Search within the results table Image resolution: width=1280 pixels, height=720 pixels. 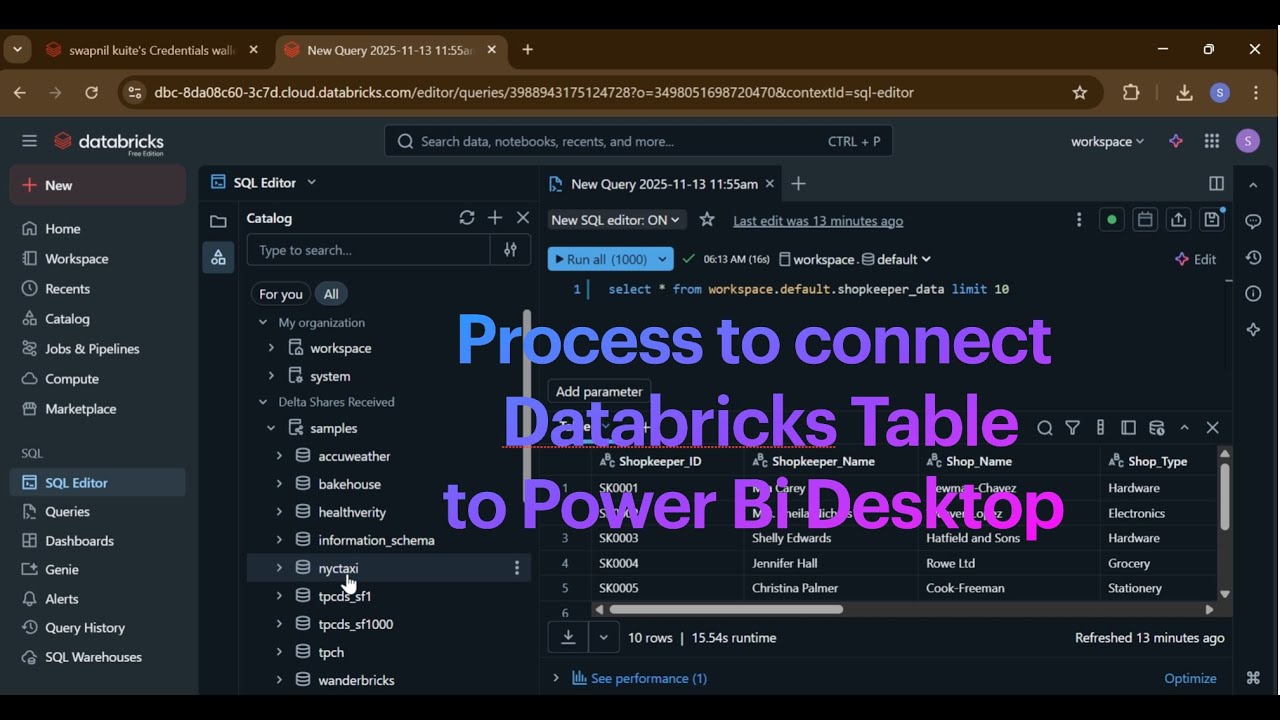1045,428
